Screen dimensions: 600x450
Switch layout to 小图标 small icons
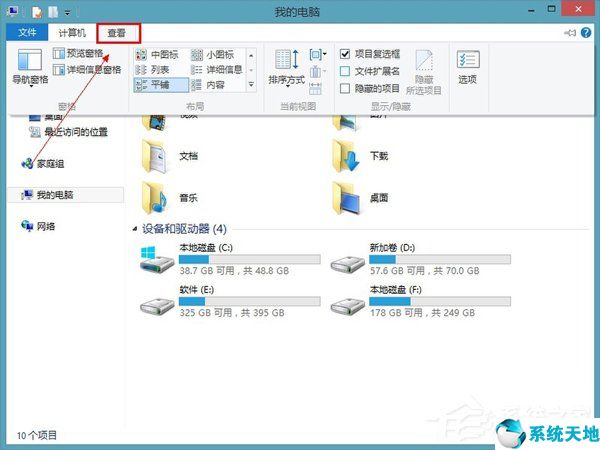(x=212, y=55)
